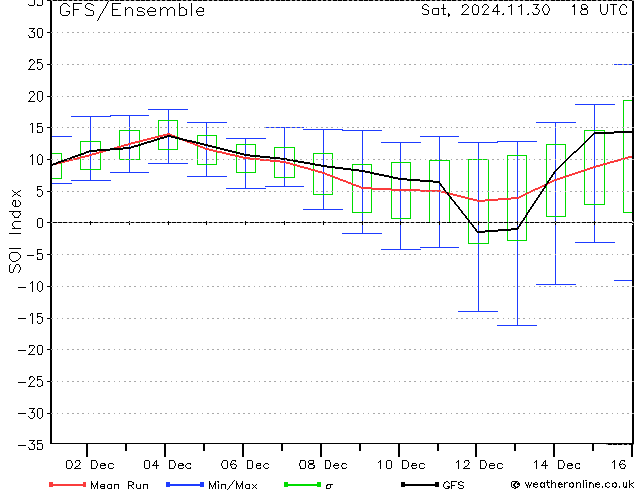Screen dimensions: 634x490
Task: Click the y-axis value -10
Action: point(31,287)
